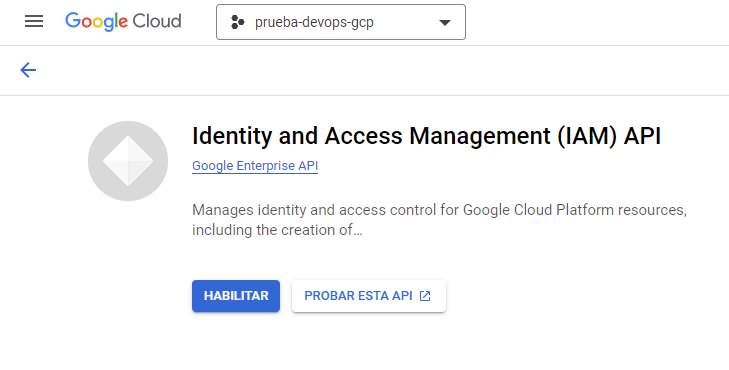Enable the API with HABILITAR

(236, 296)
